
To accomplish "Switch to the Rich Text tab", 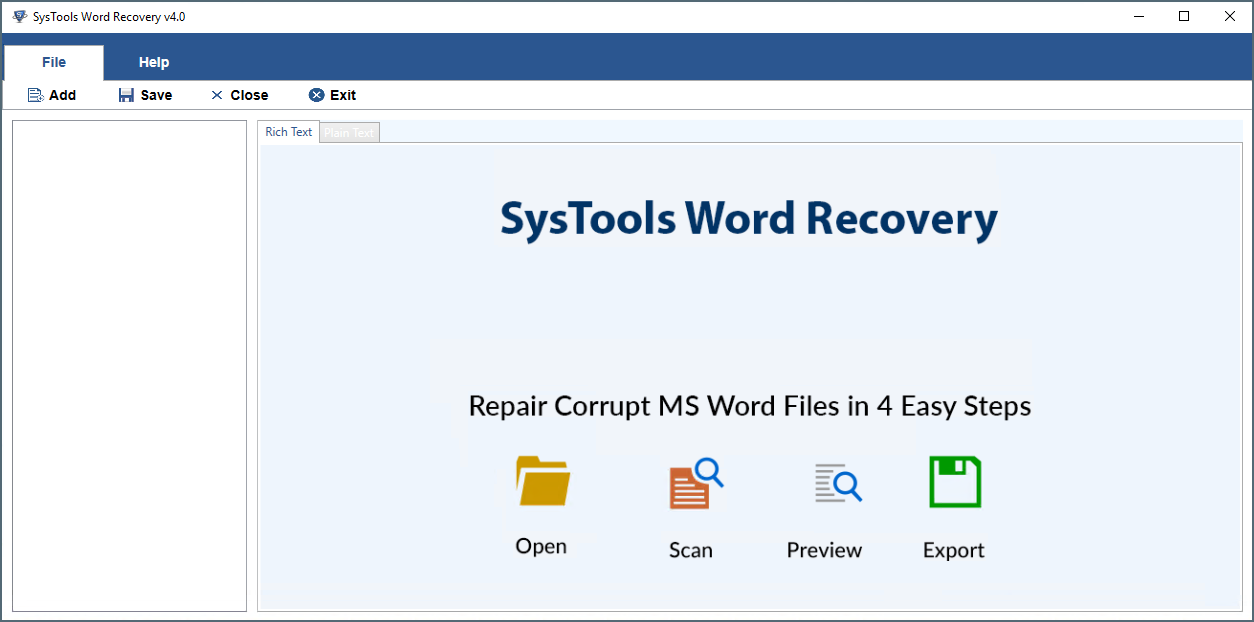I will tap(288, 131).
